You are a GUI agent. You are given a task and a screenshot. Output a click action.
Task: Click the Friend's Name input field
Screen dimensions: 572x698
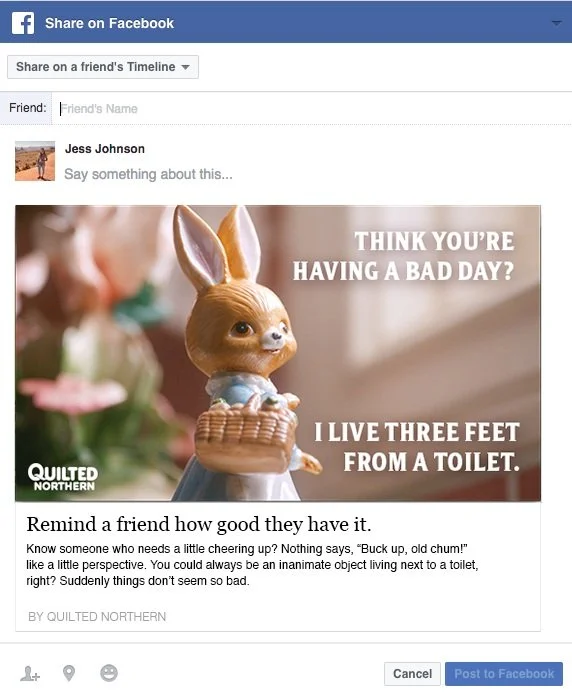312,109
